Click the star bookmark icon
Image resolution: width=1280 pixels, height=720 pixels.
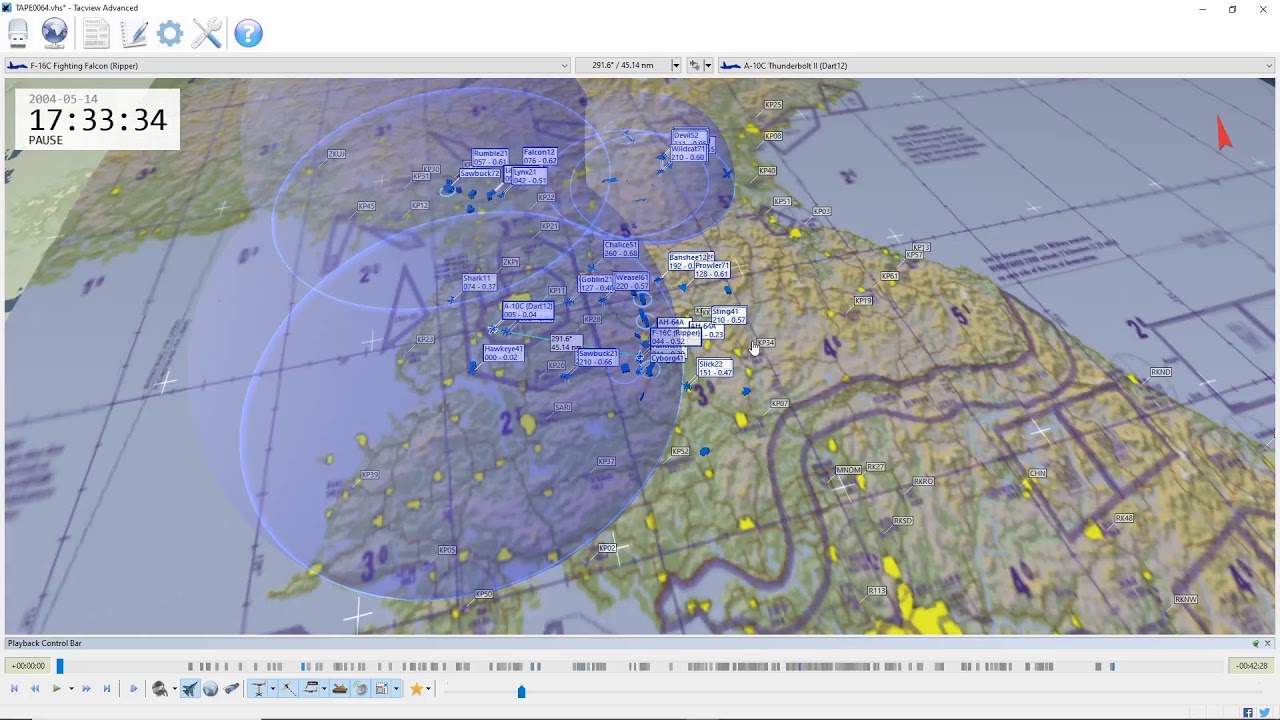coord(416,689)
